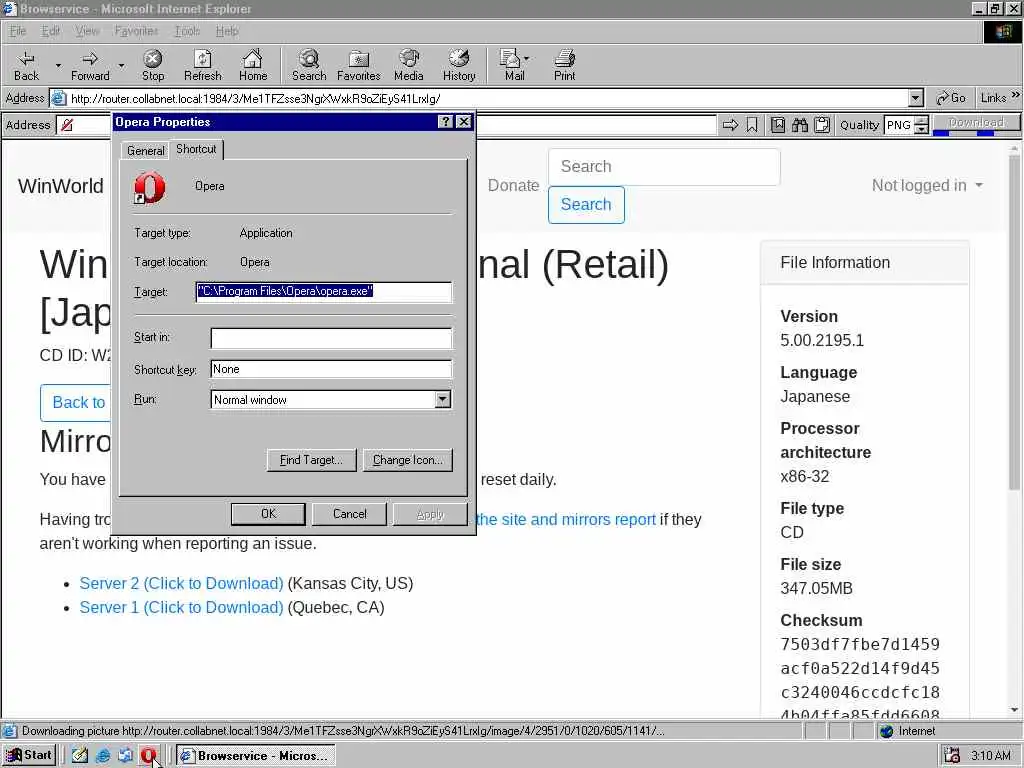Click the Browservice taskbar button
The height and width of the screenshot is (768, 1024).
coord(256,756)
